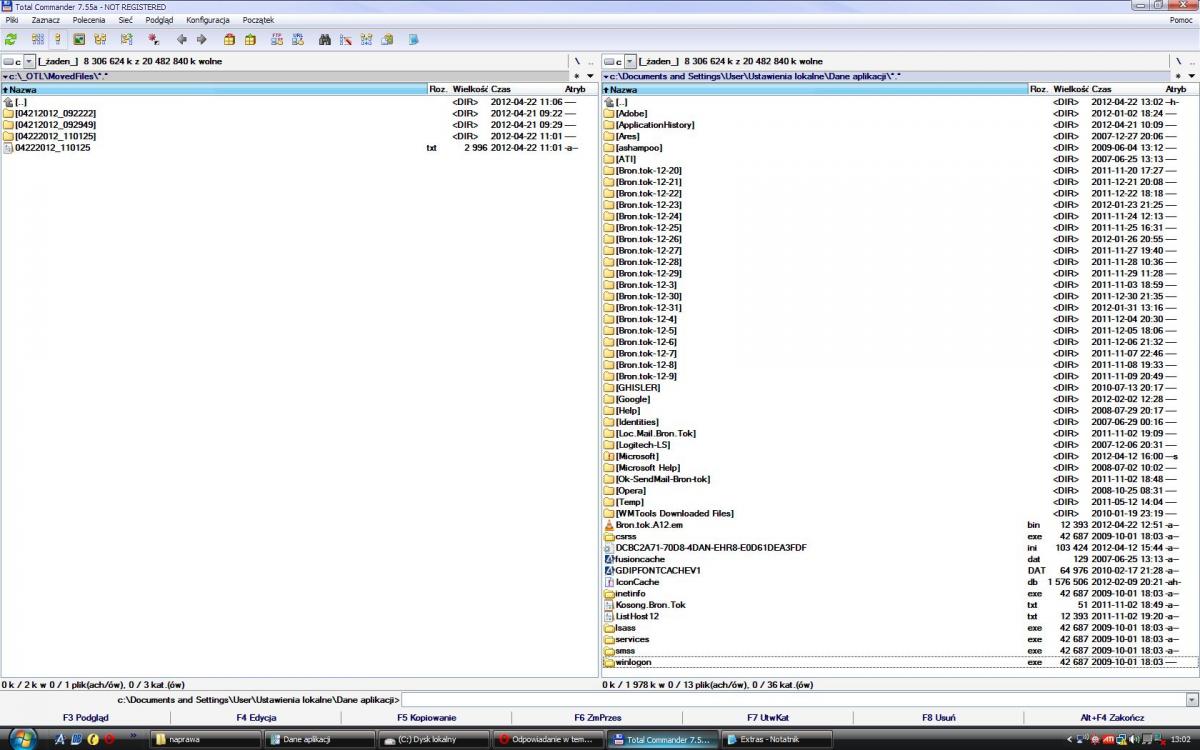
Task: Go to root in the left panel
Action: [576, 61]
